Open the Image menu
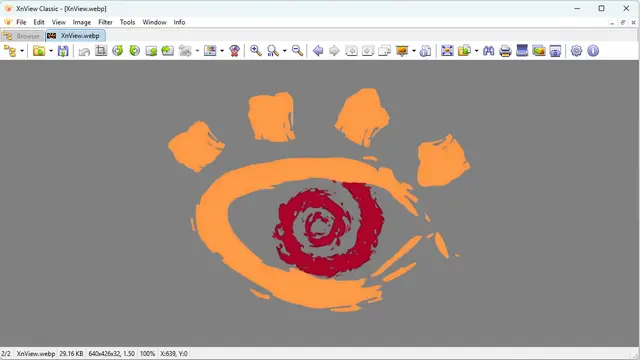The image size is (640, 360). pos(82,22)
